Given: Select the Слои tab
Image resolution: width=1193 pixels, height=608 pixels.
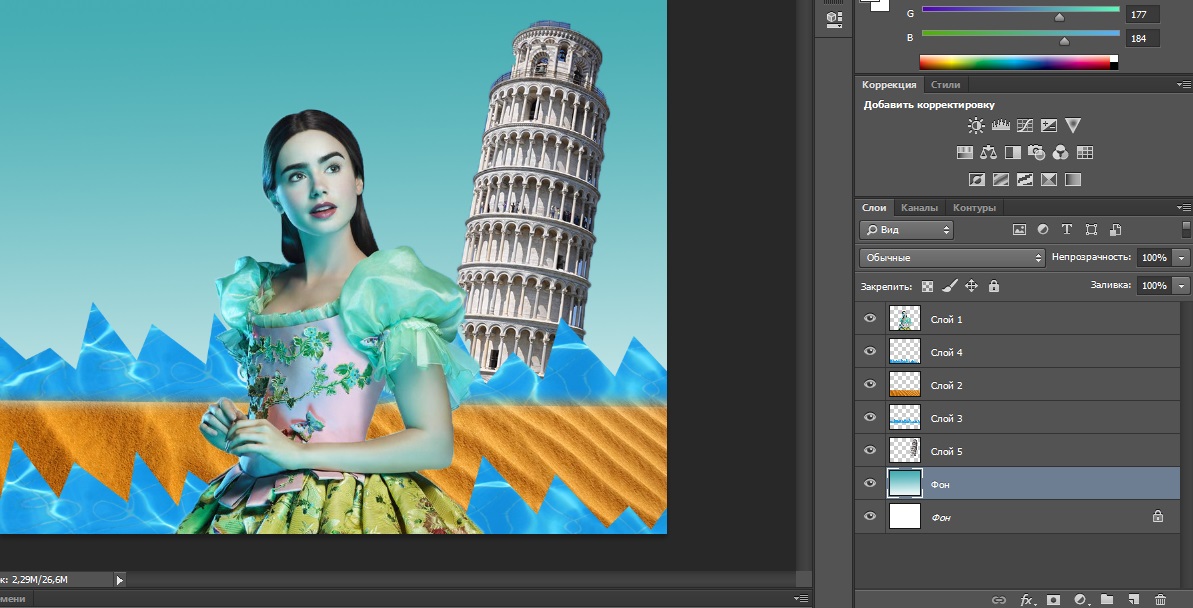Looking at the screenshot, I should click(x=873, y=207).
